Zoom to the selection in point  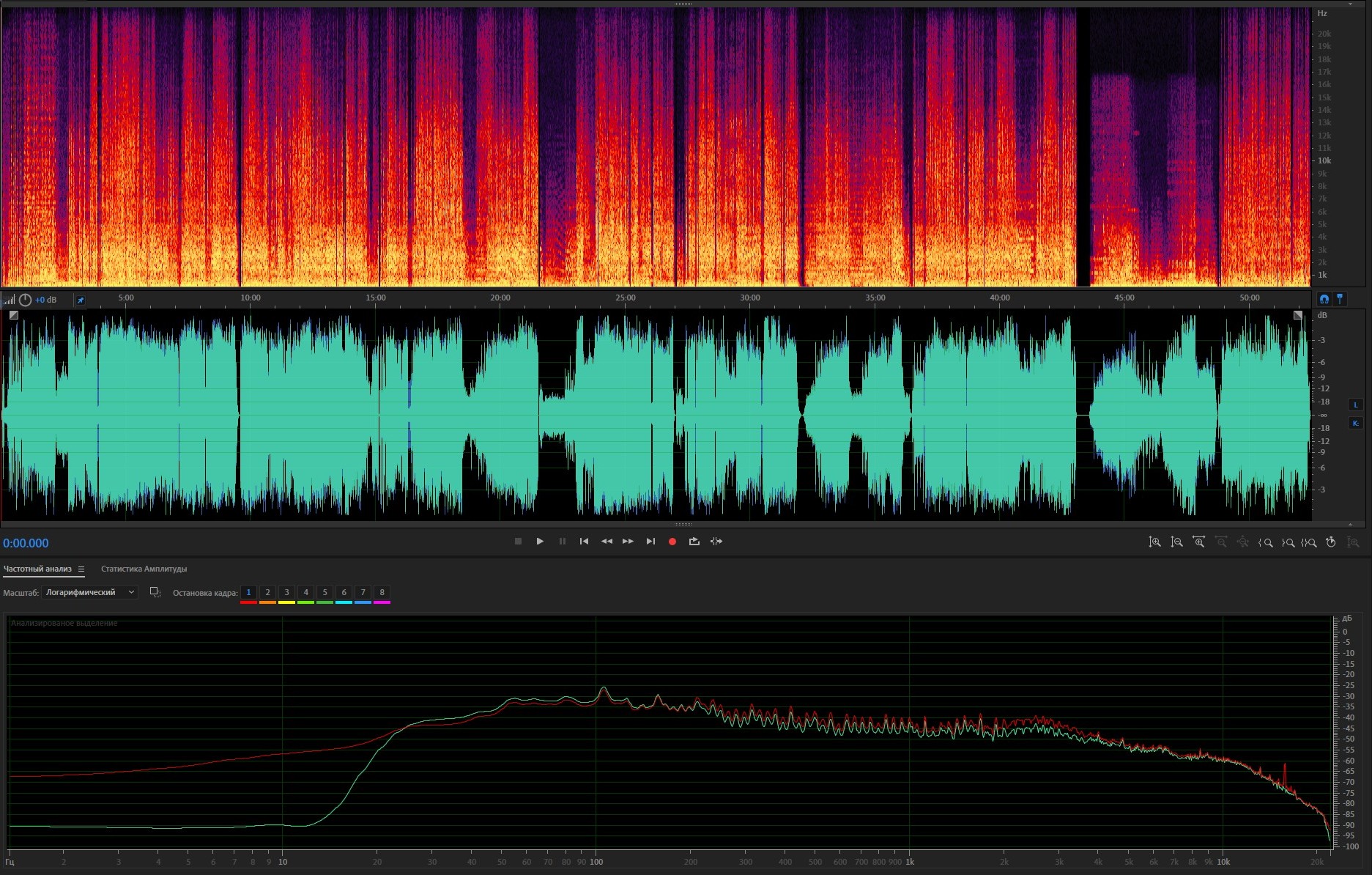click(x=1265, y=542)
